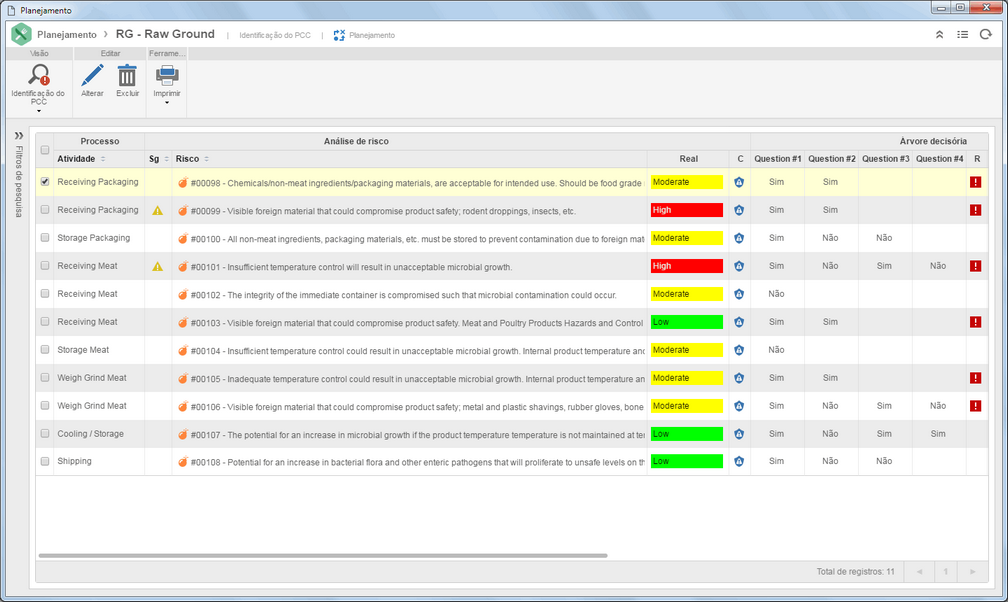
Task: Open dropdown arrow under Identificação do PCC
Action: (39, 111)
